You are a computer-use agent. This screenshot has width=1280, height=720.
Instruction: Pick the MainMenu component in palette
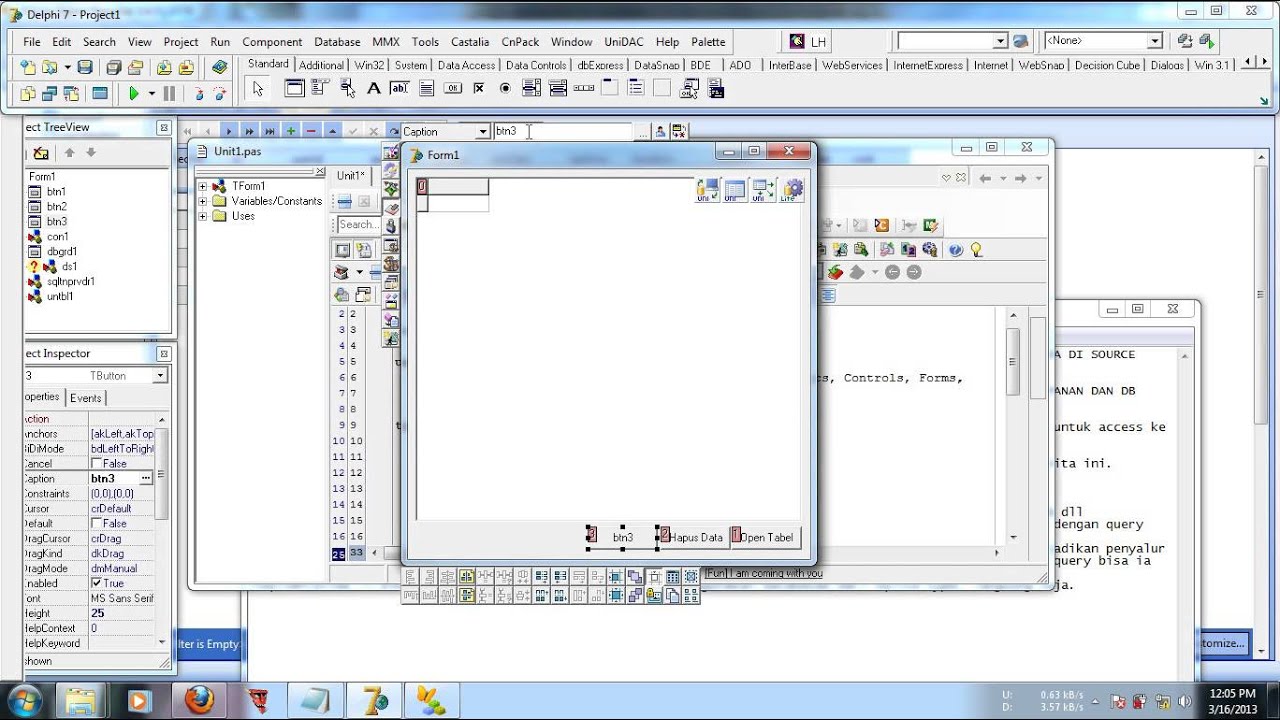(x=320, y=88)
